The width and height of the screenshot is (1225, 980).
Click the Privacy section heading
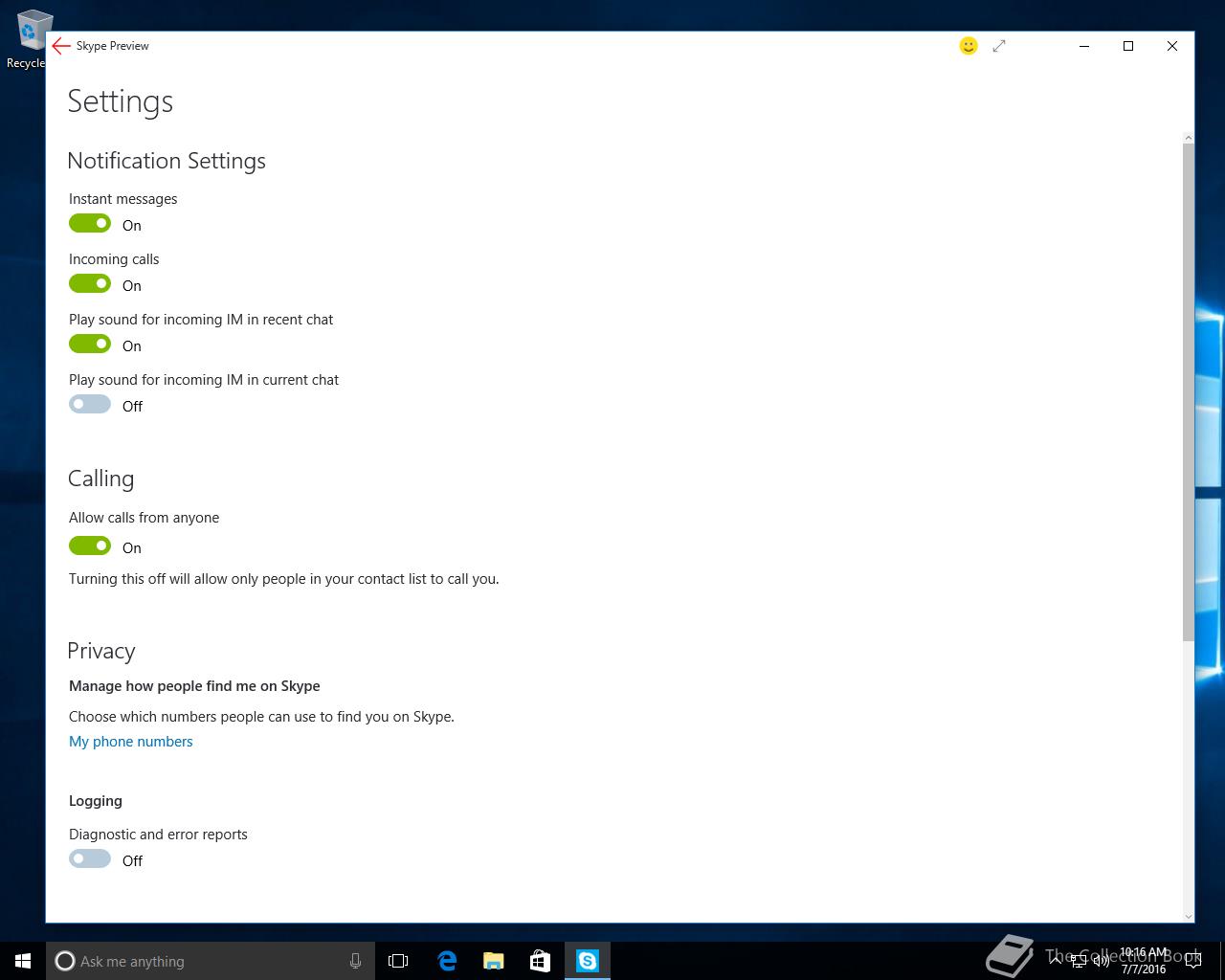(101, 651)
